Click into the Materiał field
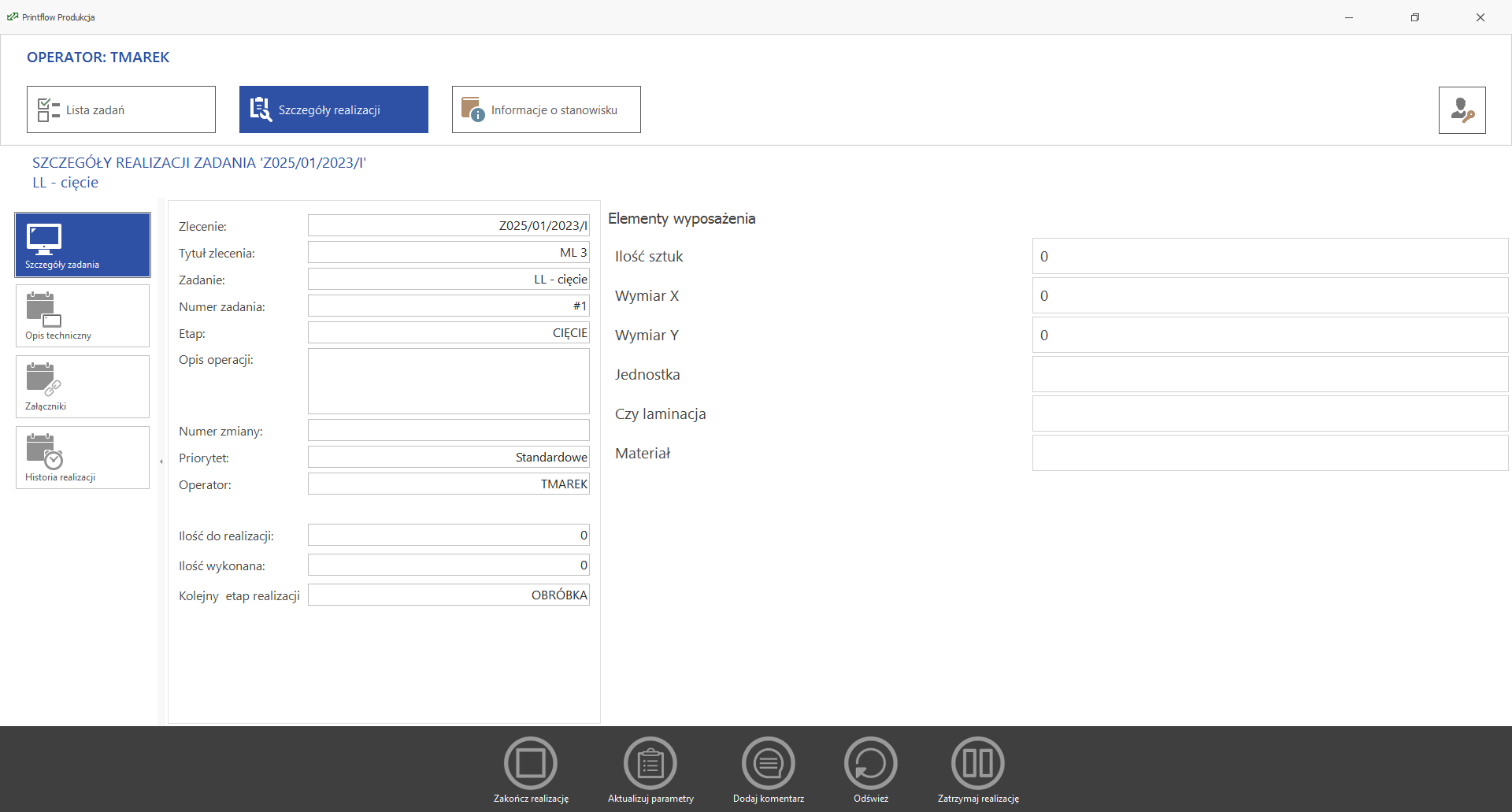Image resolution: width=1512 pixels, height=812 pixels. 1269,454
